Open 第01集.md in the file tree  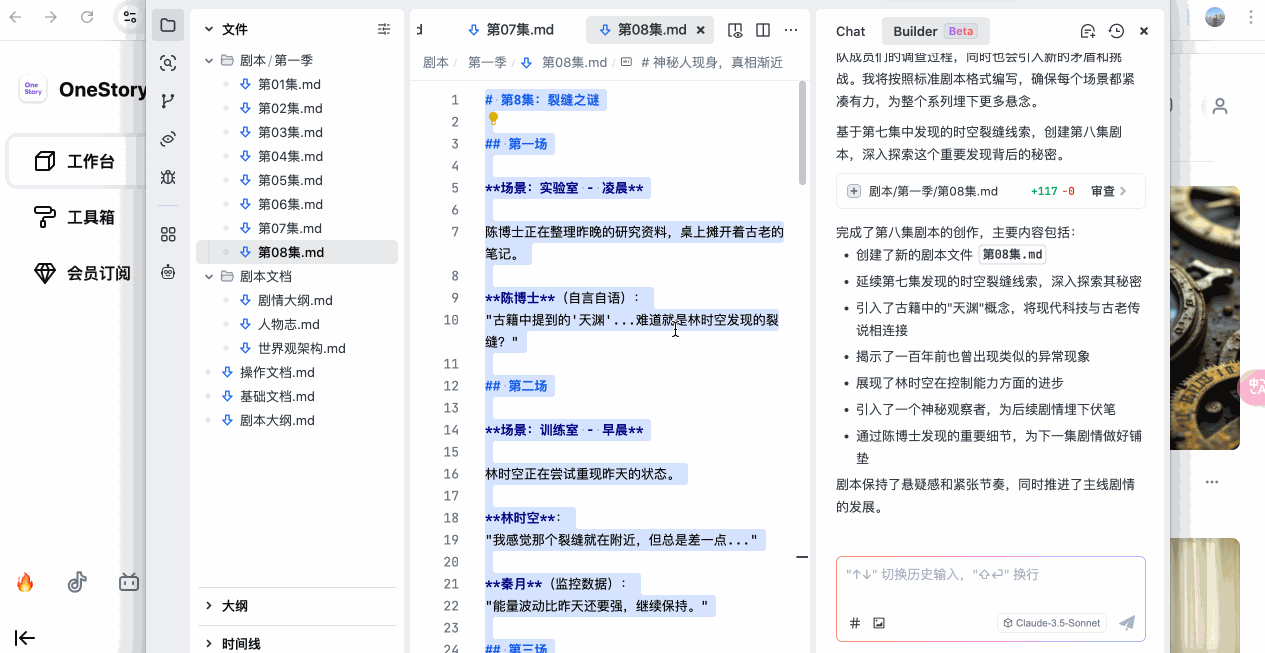pyautogui.click(x=289, y=84)
